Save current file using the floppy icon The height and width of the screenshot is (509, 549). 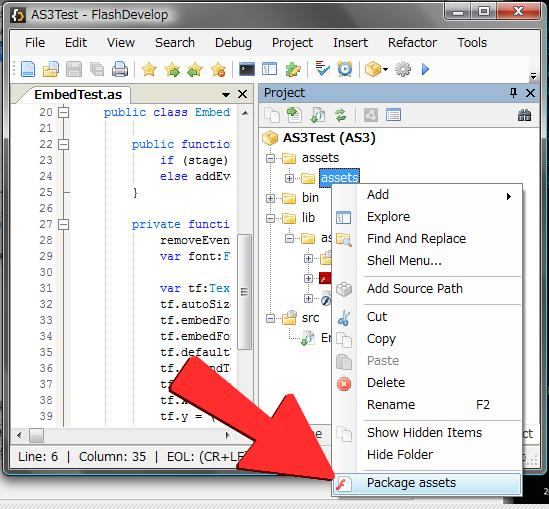[74, 69]
